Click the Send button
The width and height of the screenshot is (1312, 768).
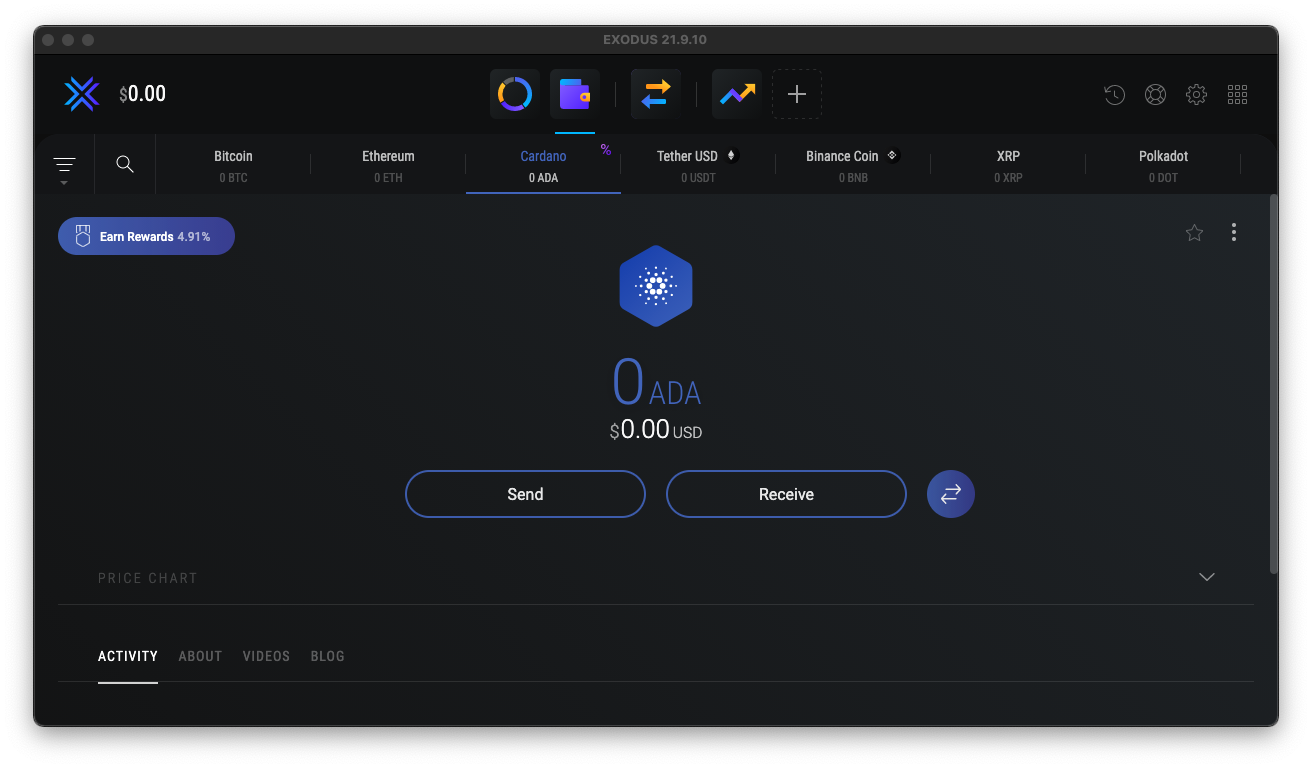tap(525, 494)
